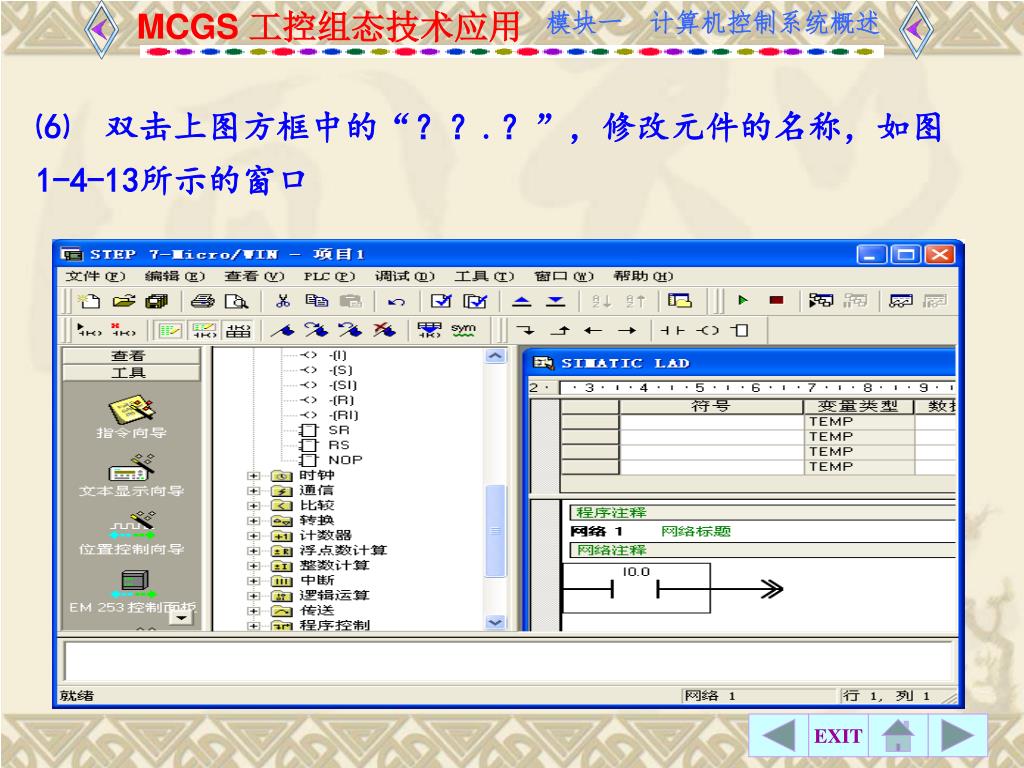This screenshot has height=768, width=1024.
Task: Click the 查看 navigation bar button
Action: pyautogui.click(x=131, y=356)
